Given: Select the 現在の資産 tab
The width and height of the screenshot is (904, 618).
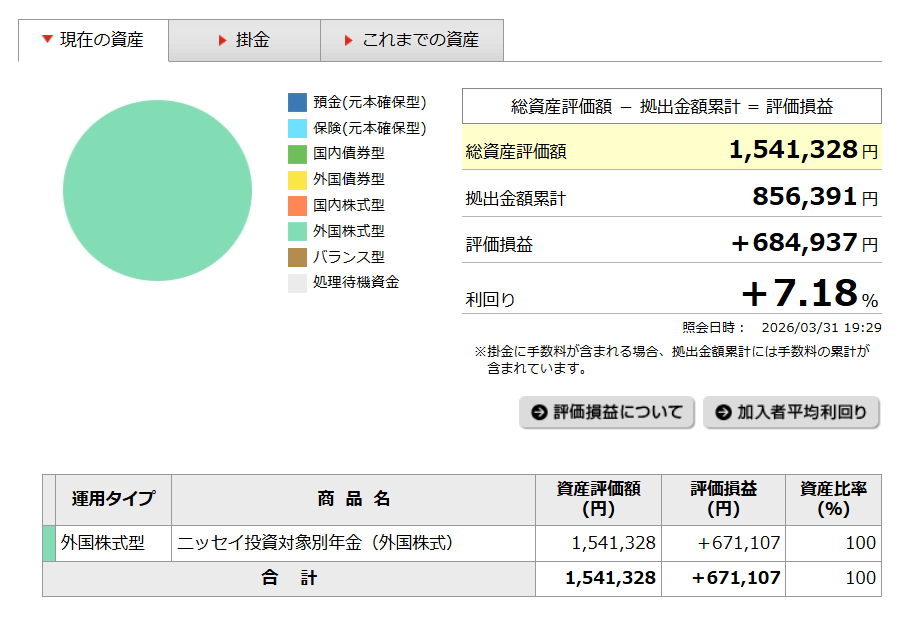Looking at the screenshot, I should [x=93, y=41].
